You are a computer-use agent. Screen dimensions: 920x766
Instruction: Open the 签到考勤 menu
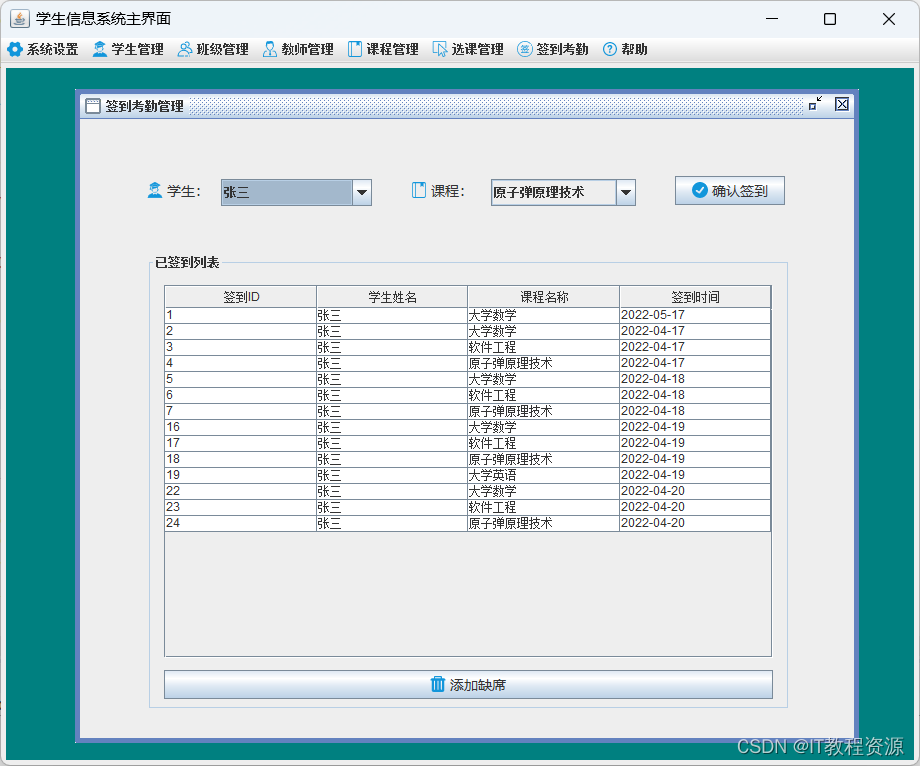click(x=553, y=49)
